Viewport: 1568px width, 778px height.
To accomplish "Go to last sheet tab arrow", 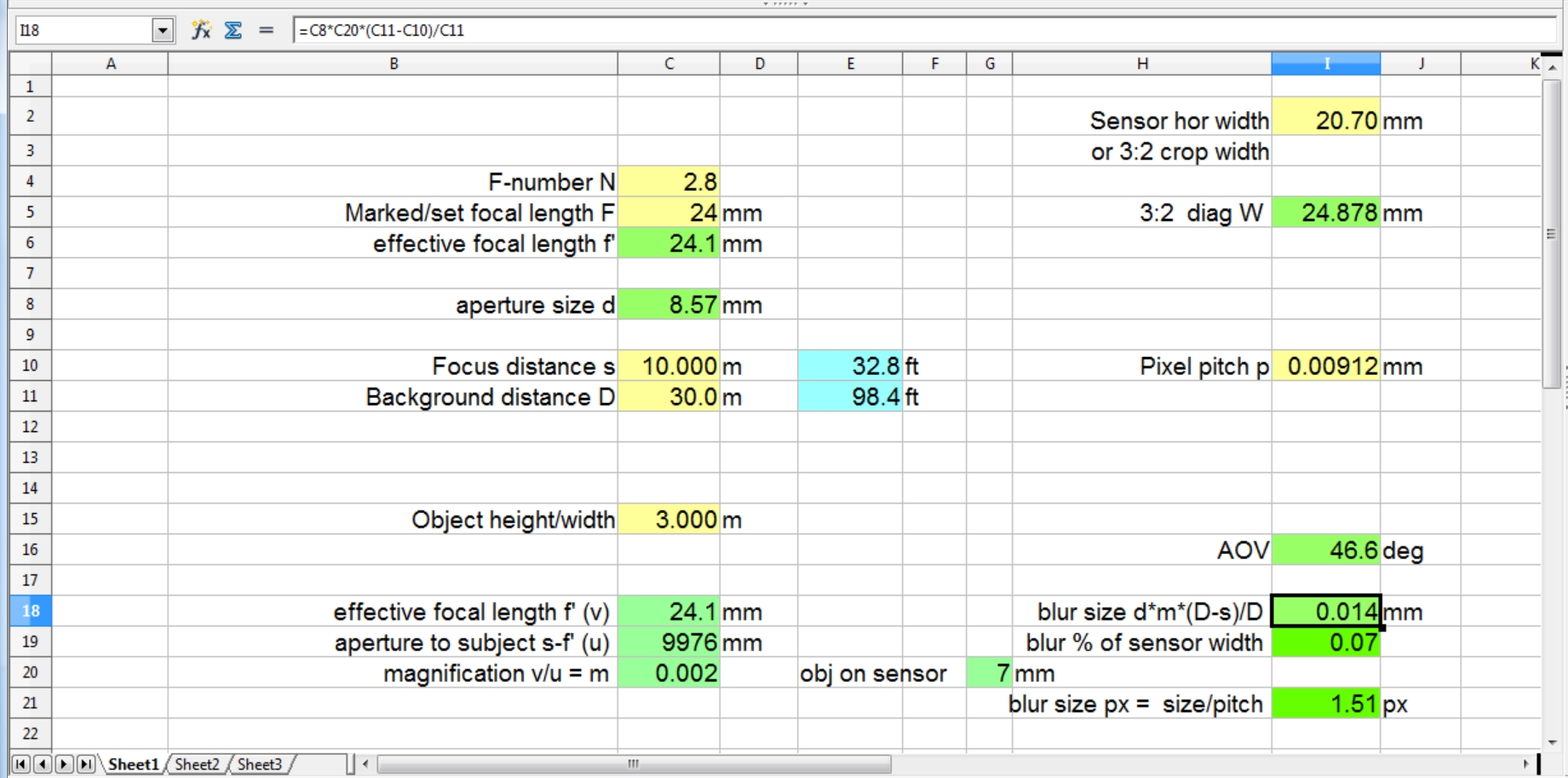I will point(85,764).
